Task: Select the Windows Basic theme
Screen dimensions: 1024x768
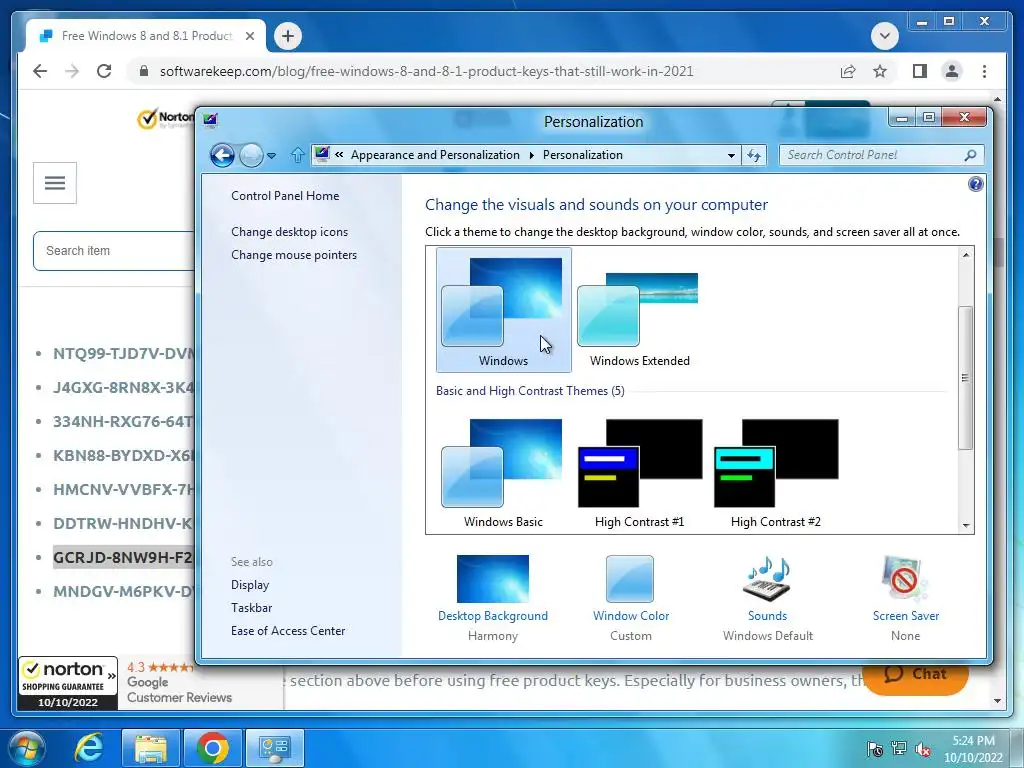Action: click(504, 471)
